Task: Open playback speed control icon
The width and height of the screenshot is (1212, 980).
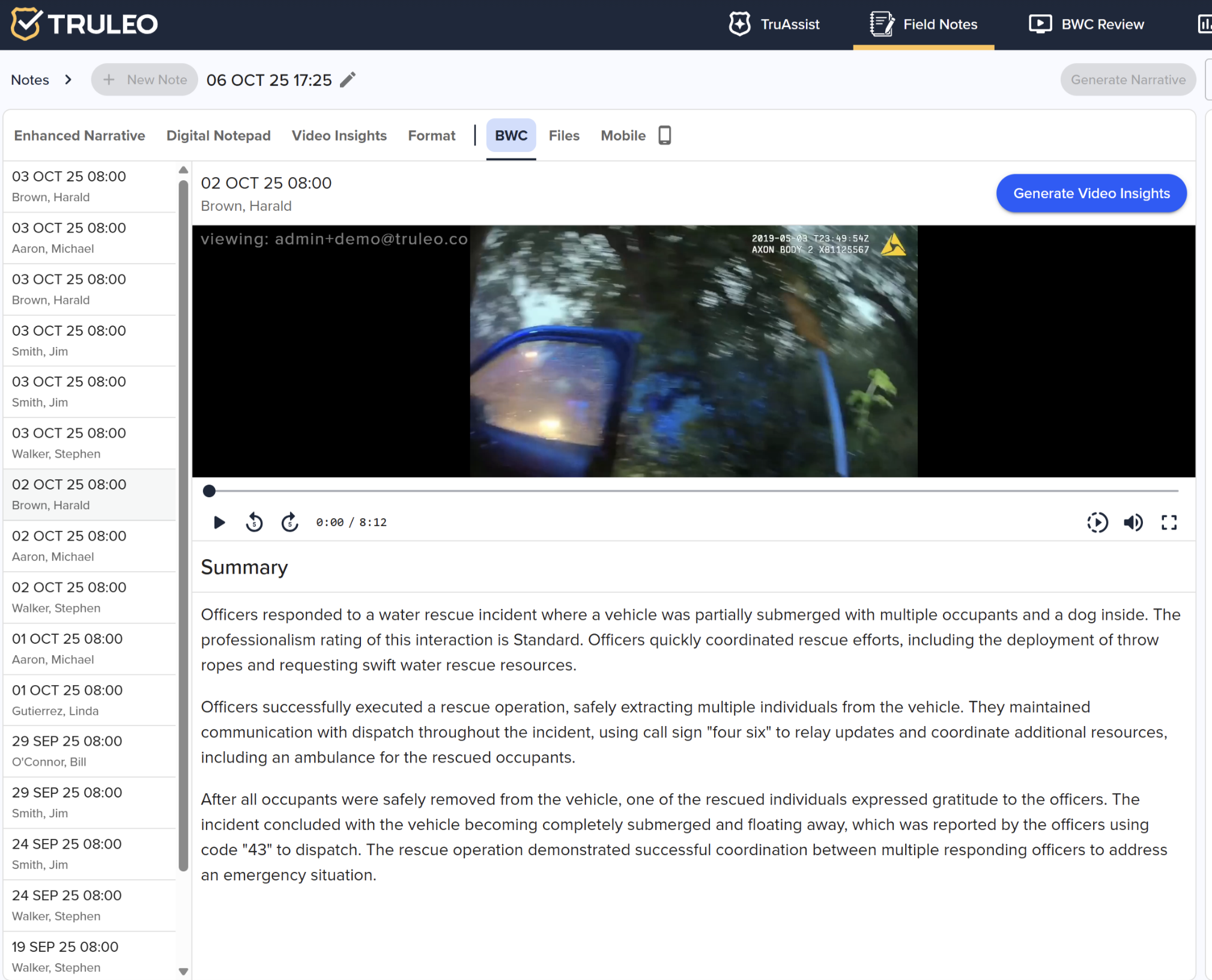Action: [1097, 522]
